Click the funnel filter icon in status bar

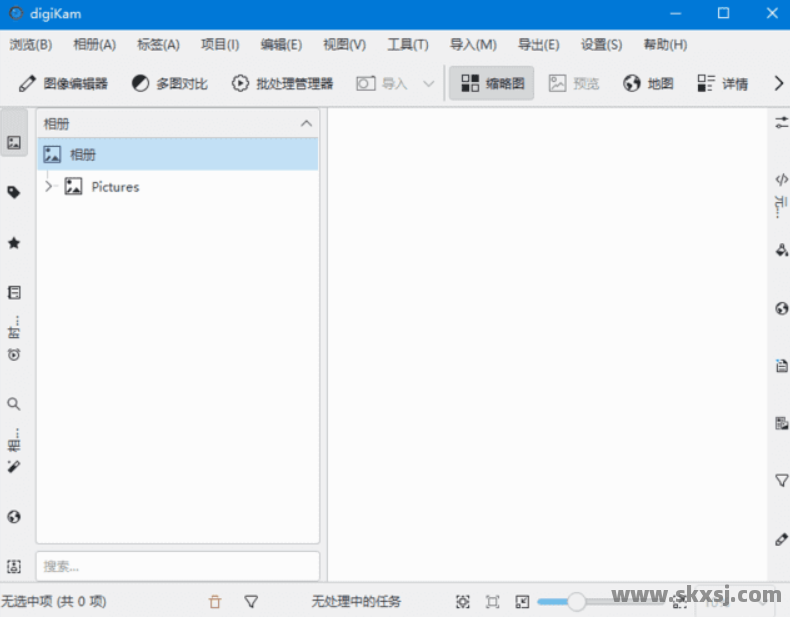pos(251,601)
